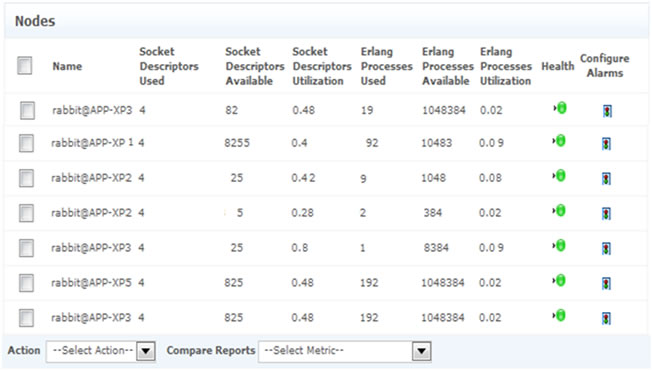Configure alarms for row with 82 sockets available
This screenshot has height=370, width=652.
click(x=607, y=111)
